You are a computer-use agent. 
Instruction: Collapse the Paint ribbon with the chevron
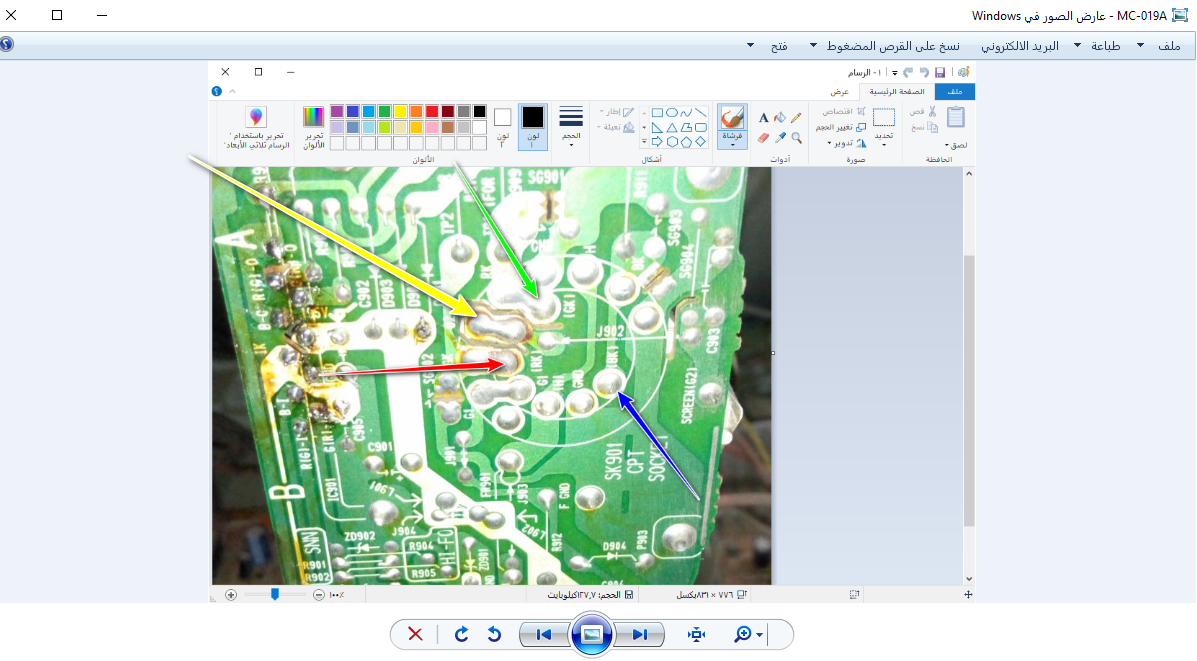coord(233,92)
